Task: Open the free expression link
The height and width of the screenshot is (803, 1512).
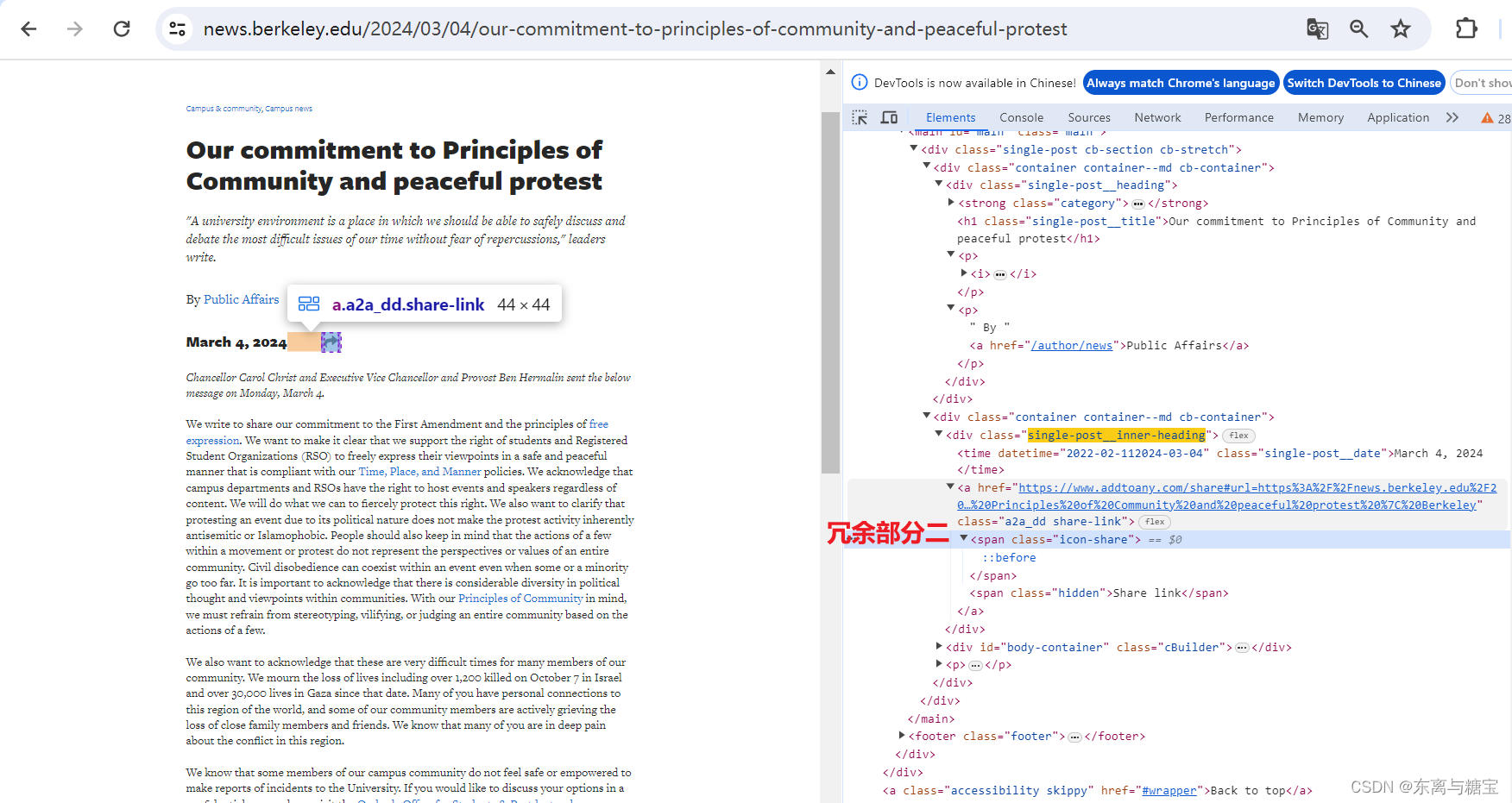Action: point(599,424)
